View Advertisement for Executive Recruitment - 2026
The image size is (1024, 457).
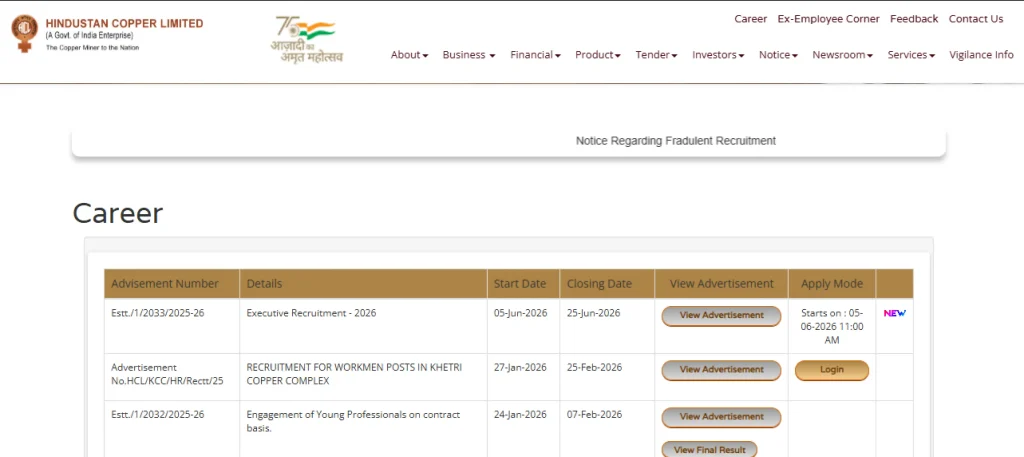(721, 316)
